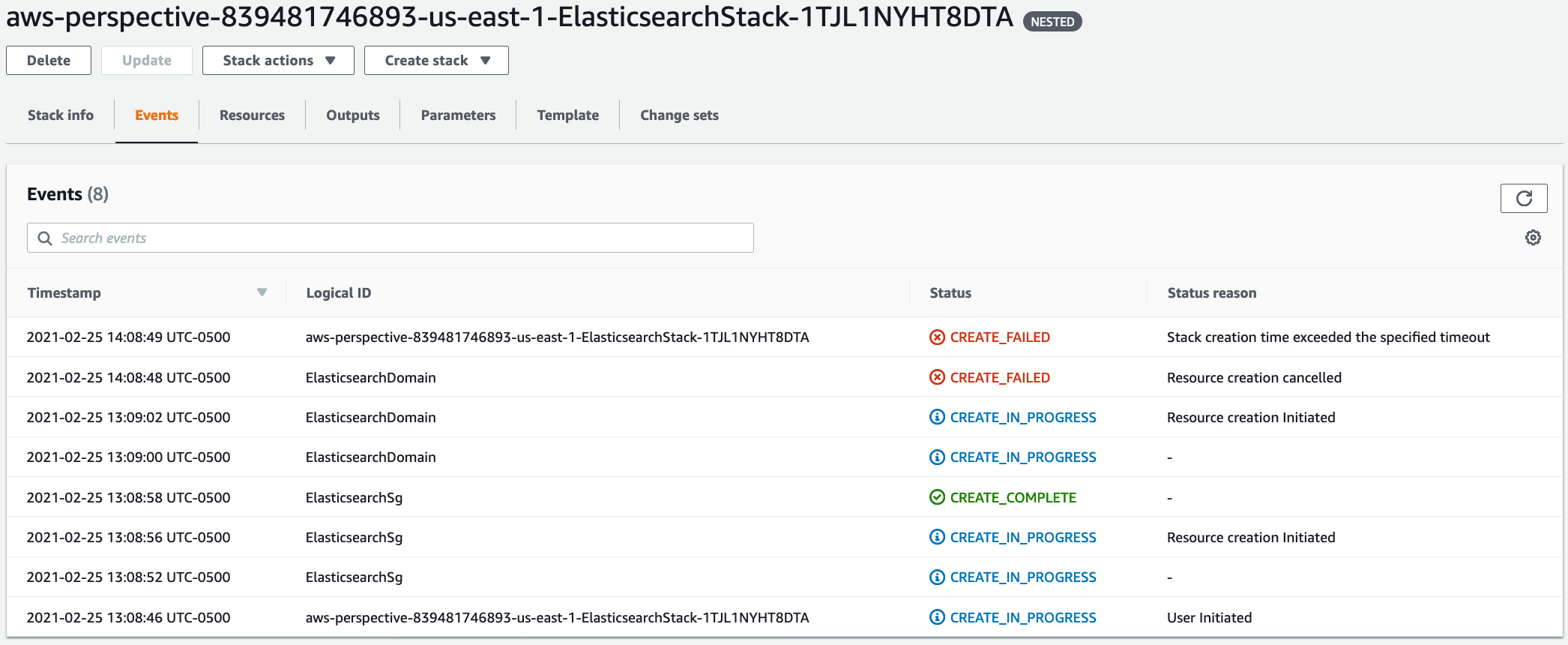
Task: Click the stack Logical ID in the 14:08:49 row
Action: (557, 337)
